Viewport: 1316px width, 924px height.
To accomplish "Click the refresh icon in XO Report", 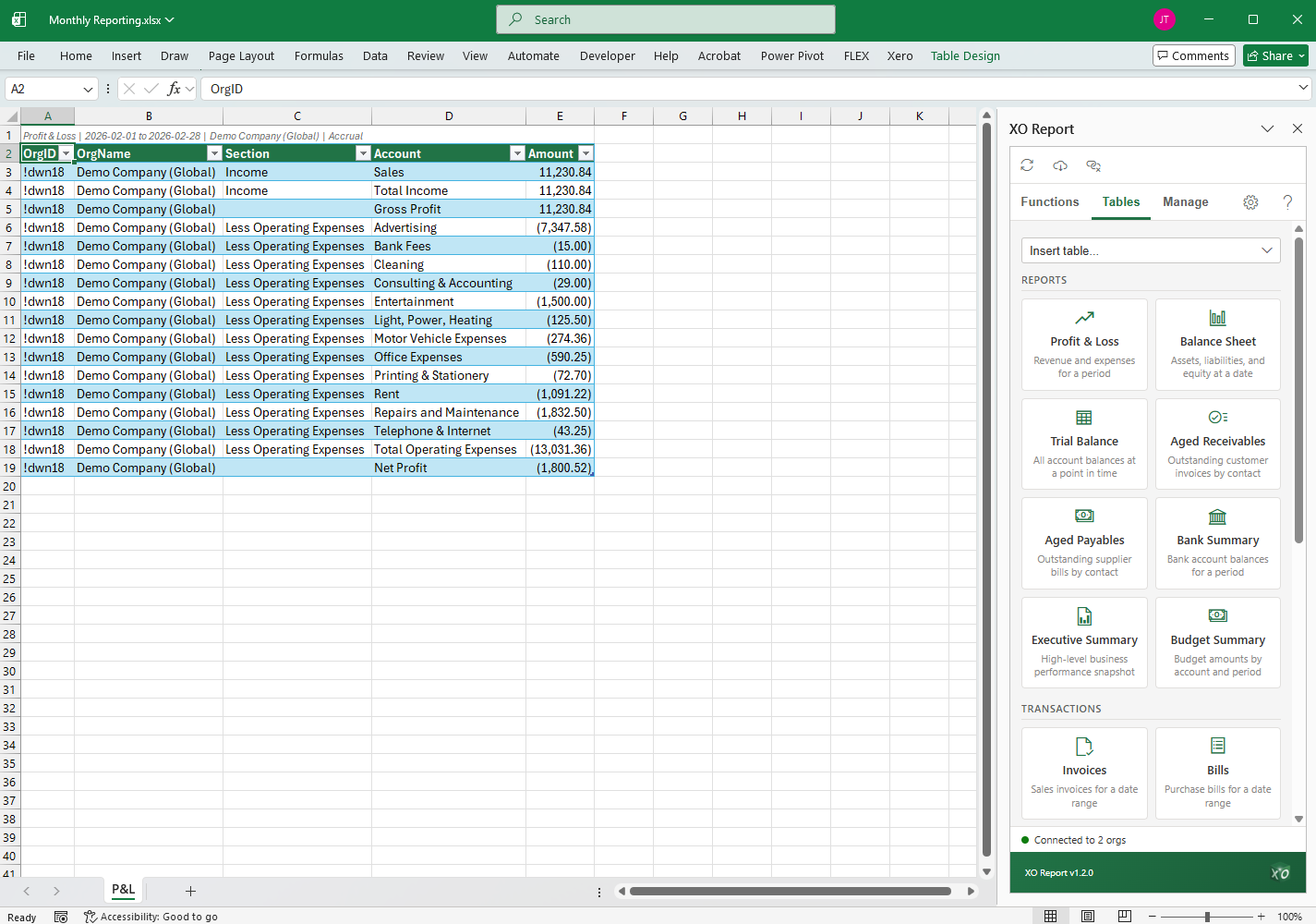I will (1027, 165).
